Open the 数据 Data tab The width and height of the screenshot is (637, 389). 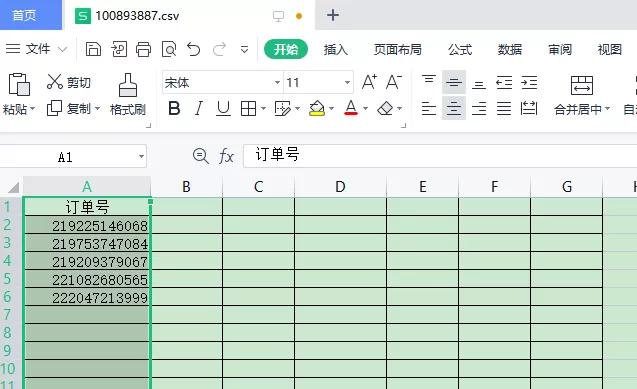[510, 50]
